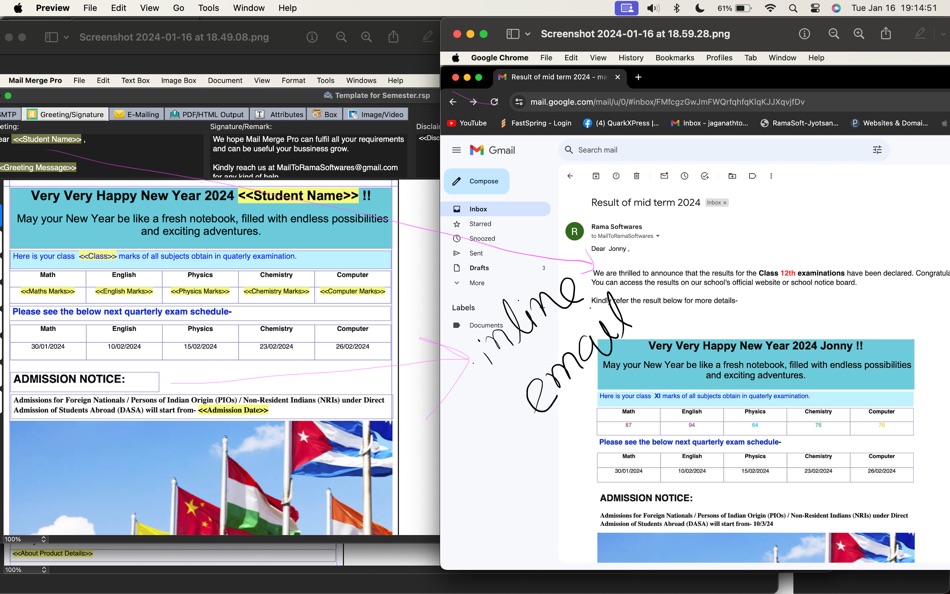Delete the email using the trash icon
Image resolution: width=950 pixels, height=594 pixels.
(637, 176)
